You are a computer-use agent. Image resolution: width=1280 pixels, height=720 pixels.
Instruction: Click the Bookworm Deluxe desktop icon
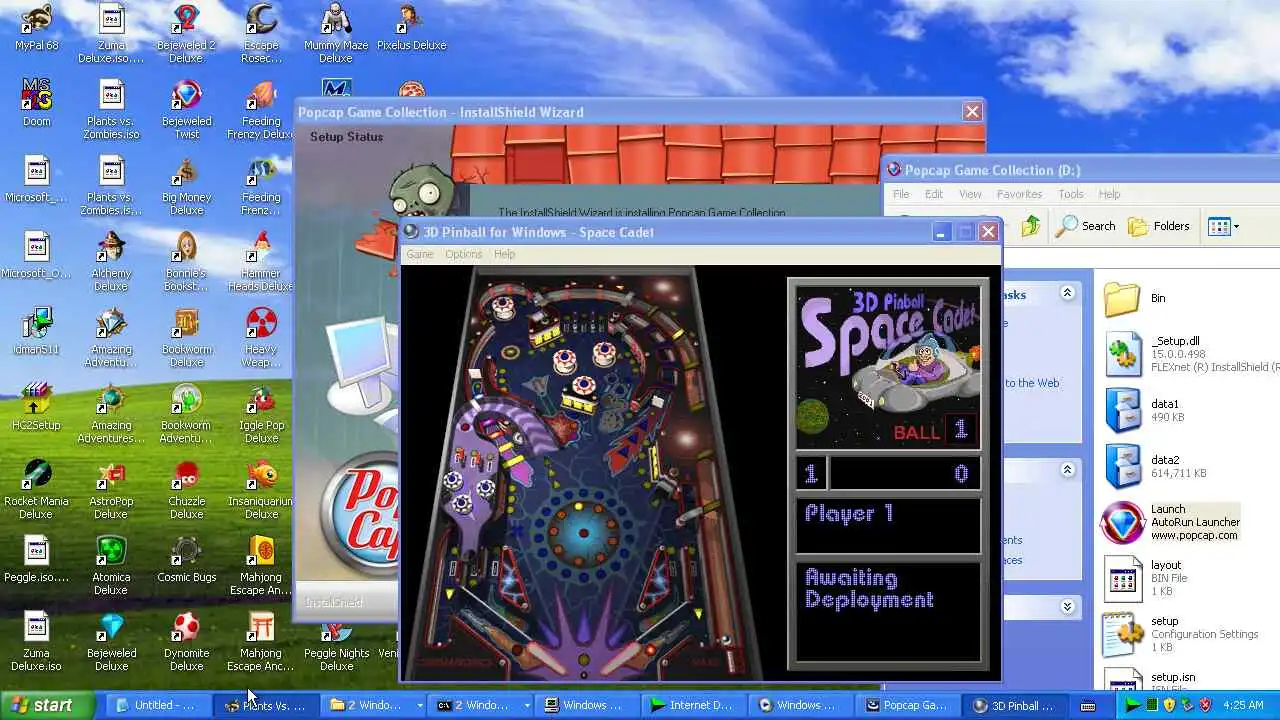pyautogui.click(x=186, y=338)
